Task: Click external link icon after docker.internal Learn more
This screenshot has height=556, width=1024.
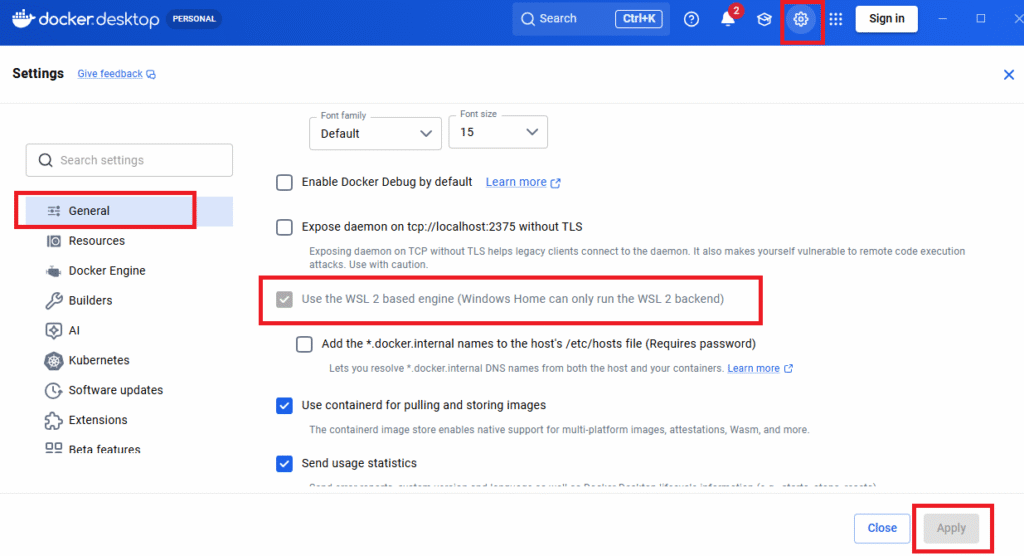Action: (788, 368)
